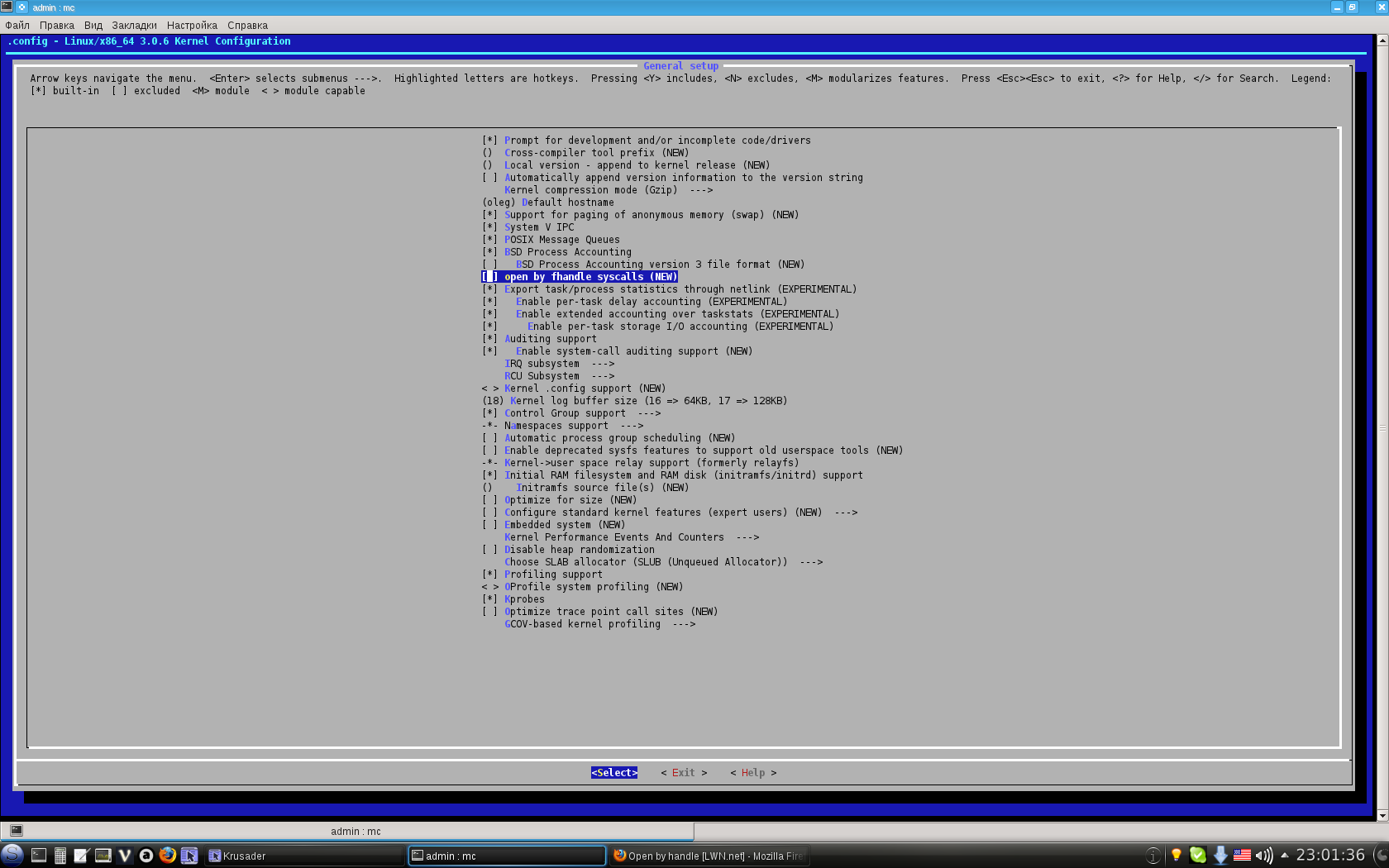This screenshot has width=1389, height=868.
Task: Click the clock showing 23:01:36
Action: (1330, 855)
